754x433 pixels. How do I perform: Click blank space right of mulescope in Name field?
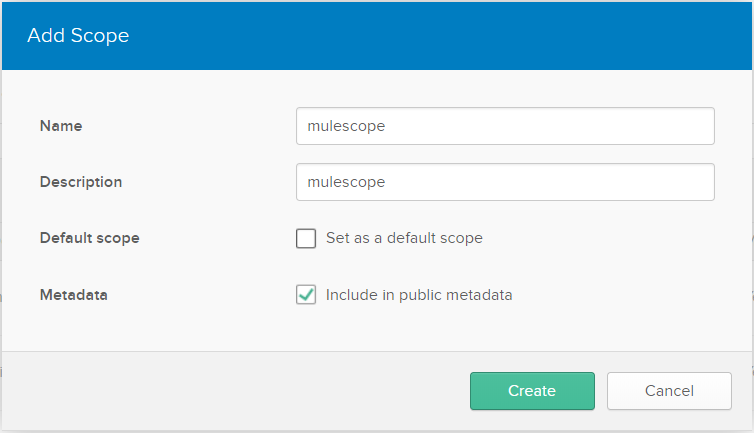[560, 126]
